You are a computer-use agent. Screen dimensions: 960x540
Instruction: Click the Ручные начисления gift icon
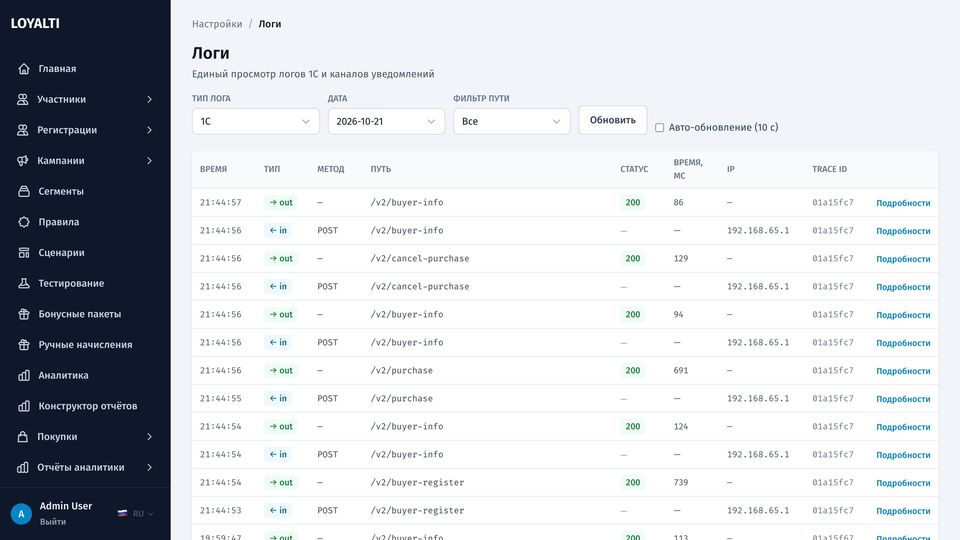click(x=24, y=344)
